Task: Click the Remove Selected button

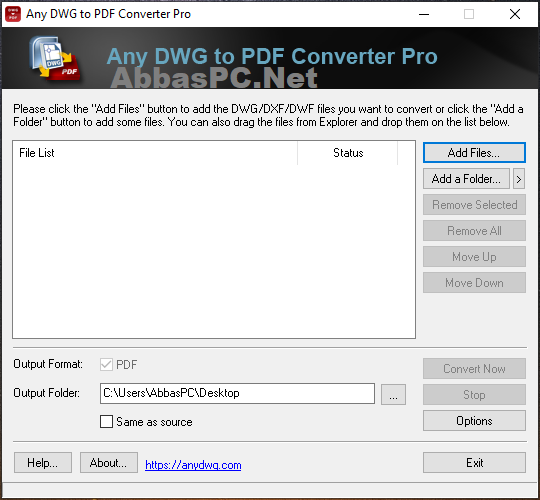Action: point(474,205)
